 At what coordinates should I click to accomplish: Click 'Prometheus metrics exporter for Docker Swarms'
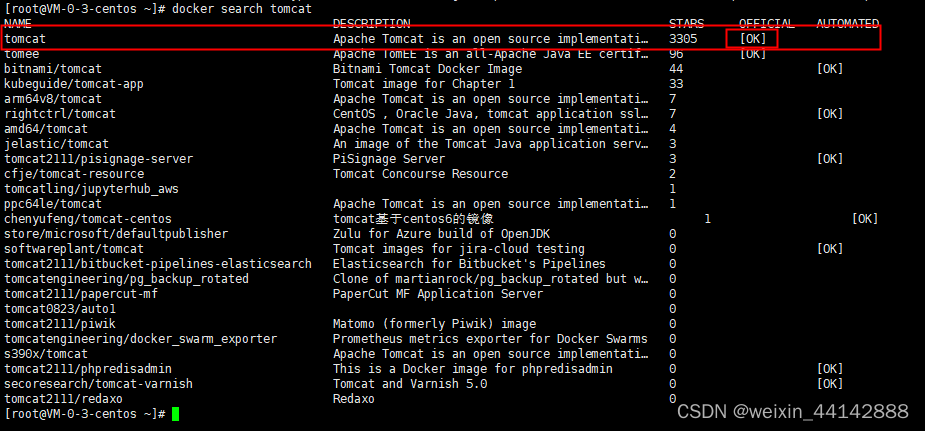tap(490, 339)
